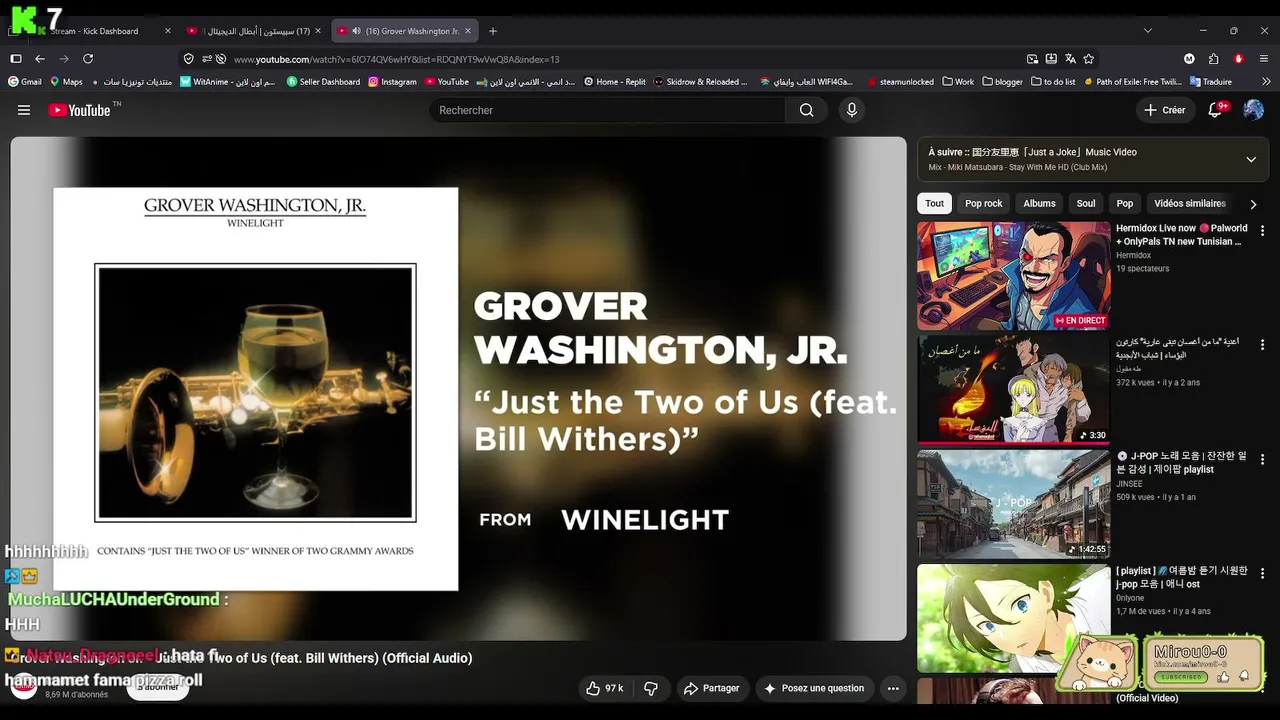Expand the playlist À suivre panel
Screen dimensions: 1280x720
click(x=1251, y=159)
